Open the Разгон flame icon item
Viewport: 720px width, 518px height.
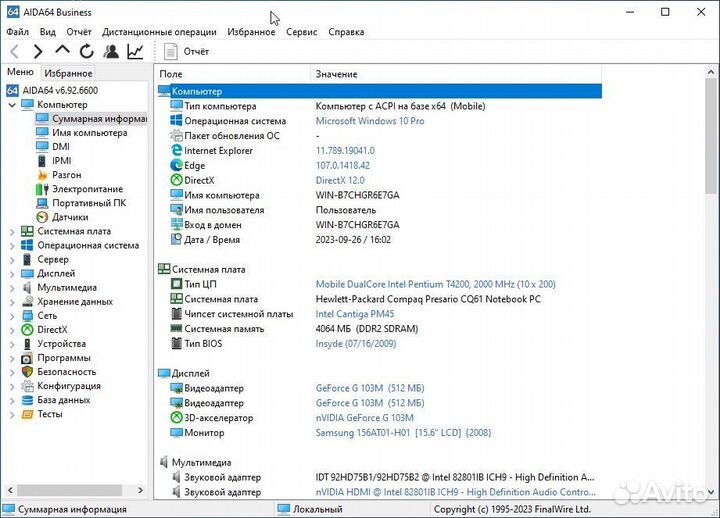[x=43, y=175]
